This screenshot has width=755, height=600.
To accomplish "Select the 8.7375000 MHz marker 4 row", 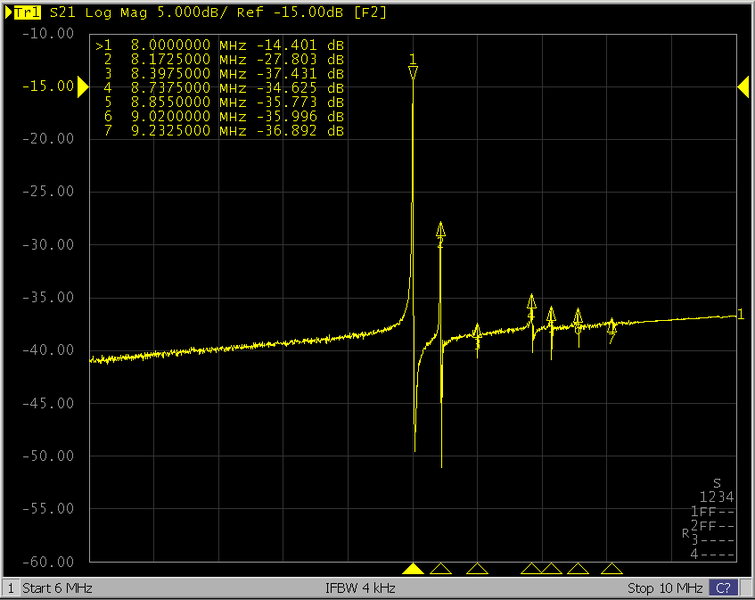I will click(220, 89).
